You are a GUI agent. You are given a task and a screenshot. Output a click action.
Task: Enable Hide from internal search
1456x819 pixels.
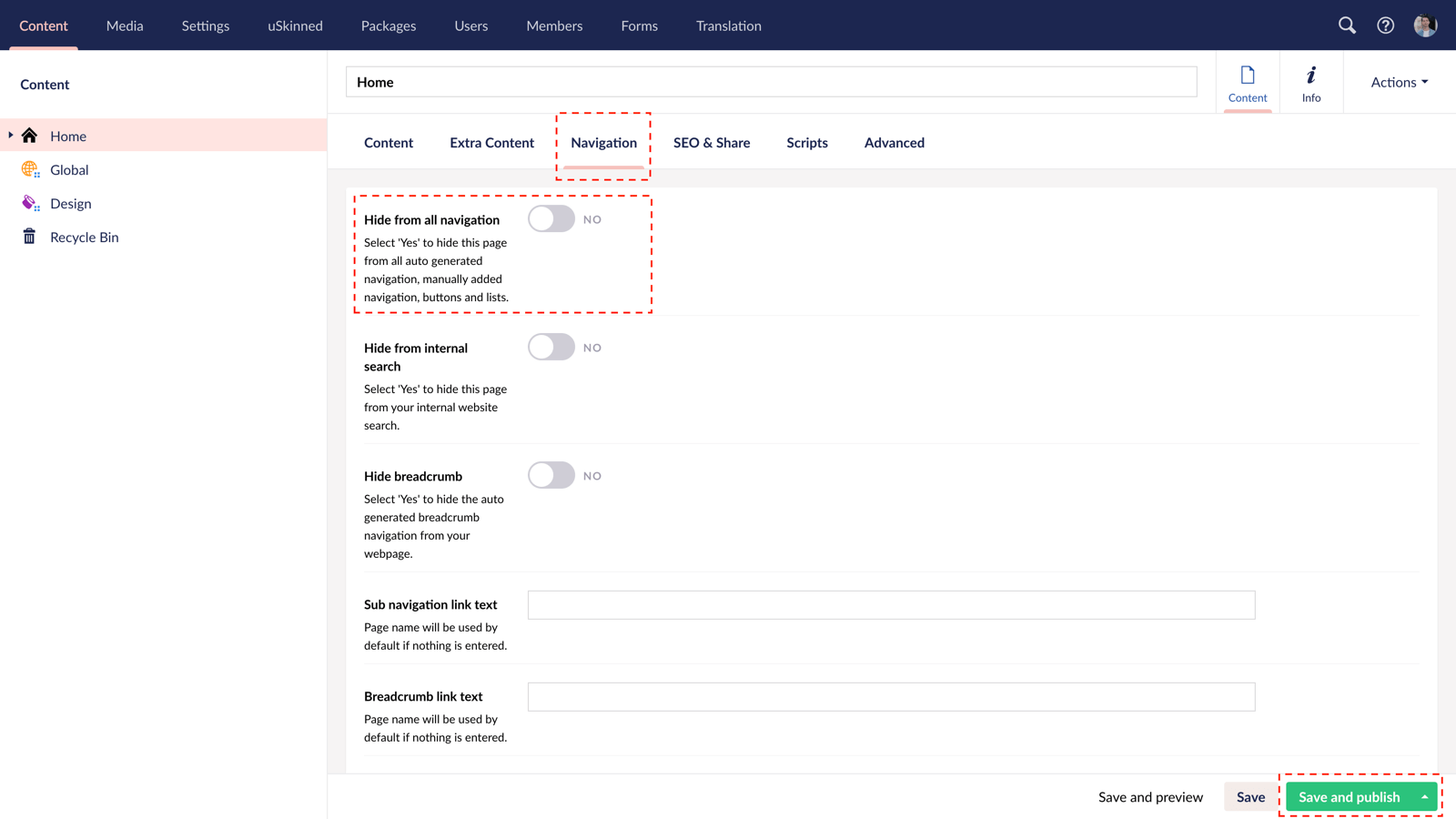[x=551, y=347]
